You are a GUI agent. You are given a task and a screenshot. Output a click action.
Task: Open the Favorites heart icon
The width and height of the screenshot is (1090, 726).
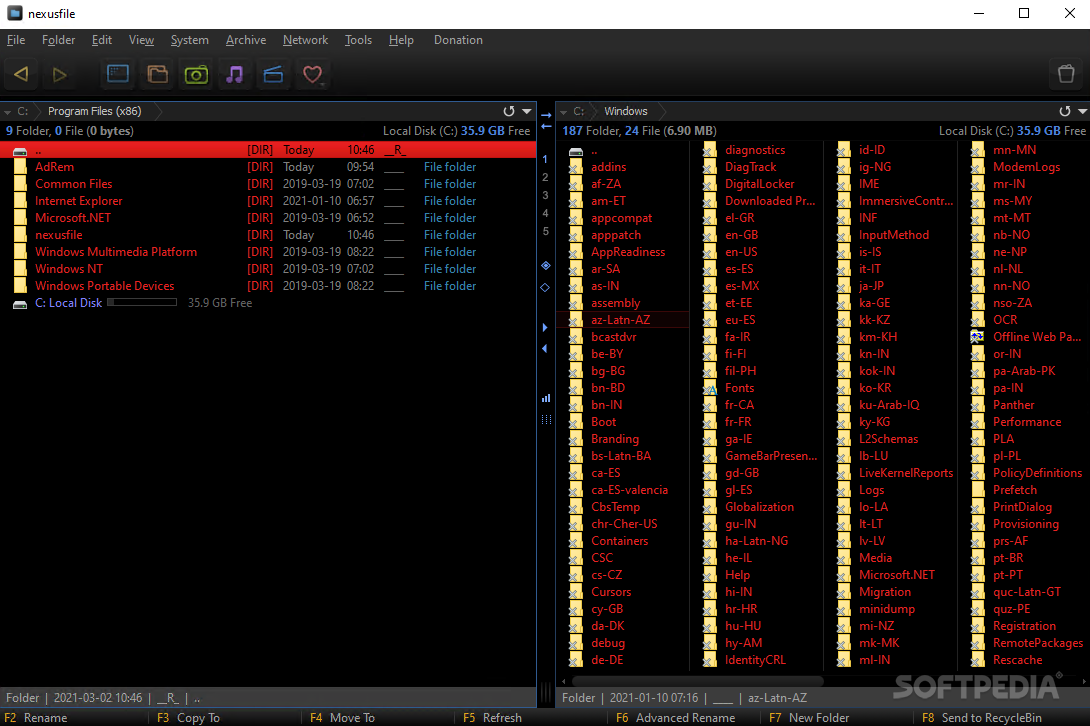point(313,74)
